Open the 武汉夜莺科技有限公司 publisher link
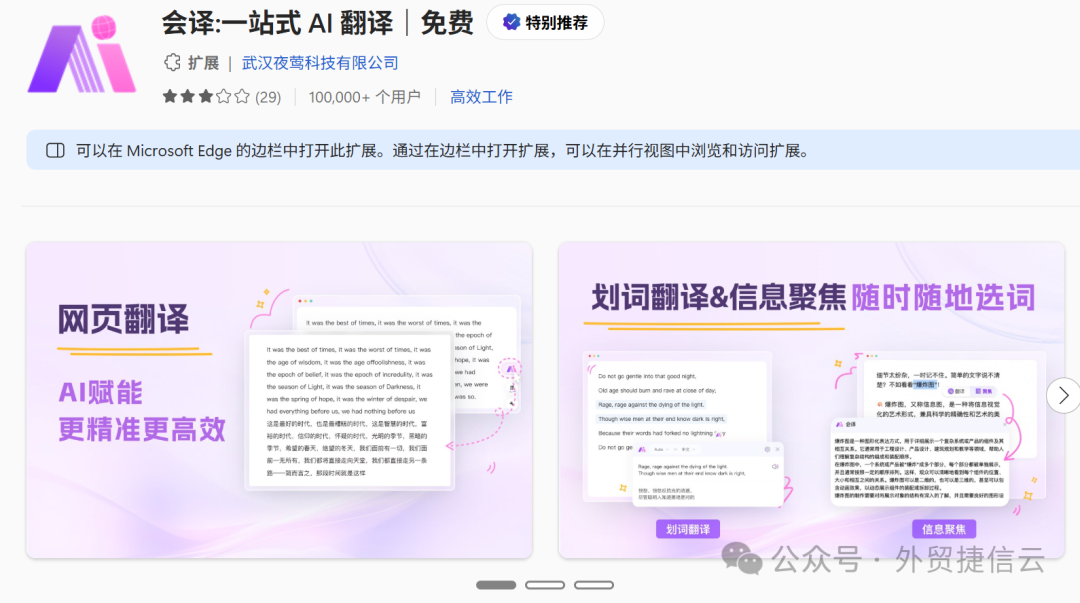This screenshot has width=1080, height=603. [318, 62]
